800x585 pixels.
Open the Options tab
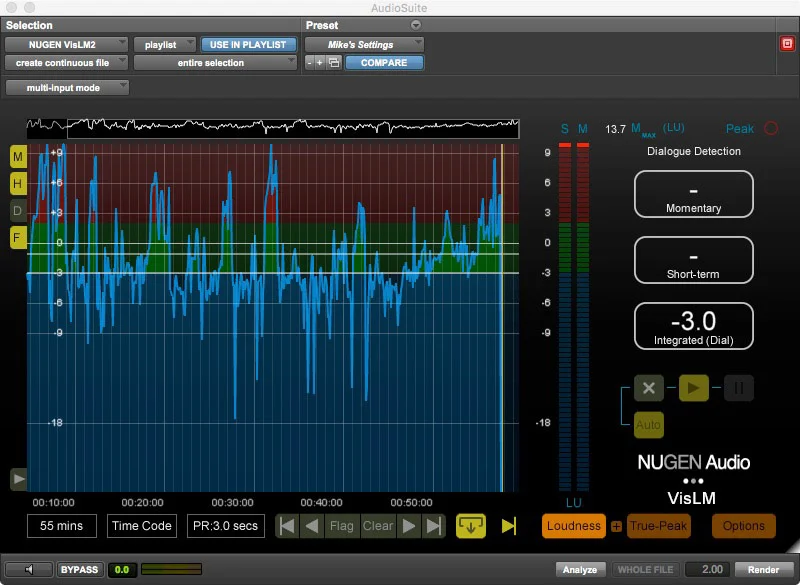(x=743, y=526)
